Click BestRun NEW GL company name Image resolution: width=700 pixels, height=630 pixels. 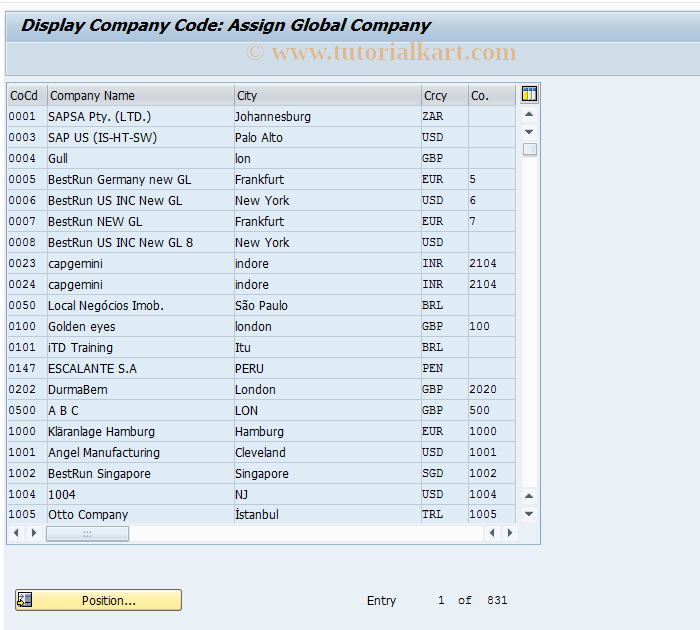pos(141,221)
